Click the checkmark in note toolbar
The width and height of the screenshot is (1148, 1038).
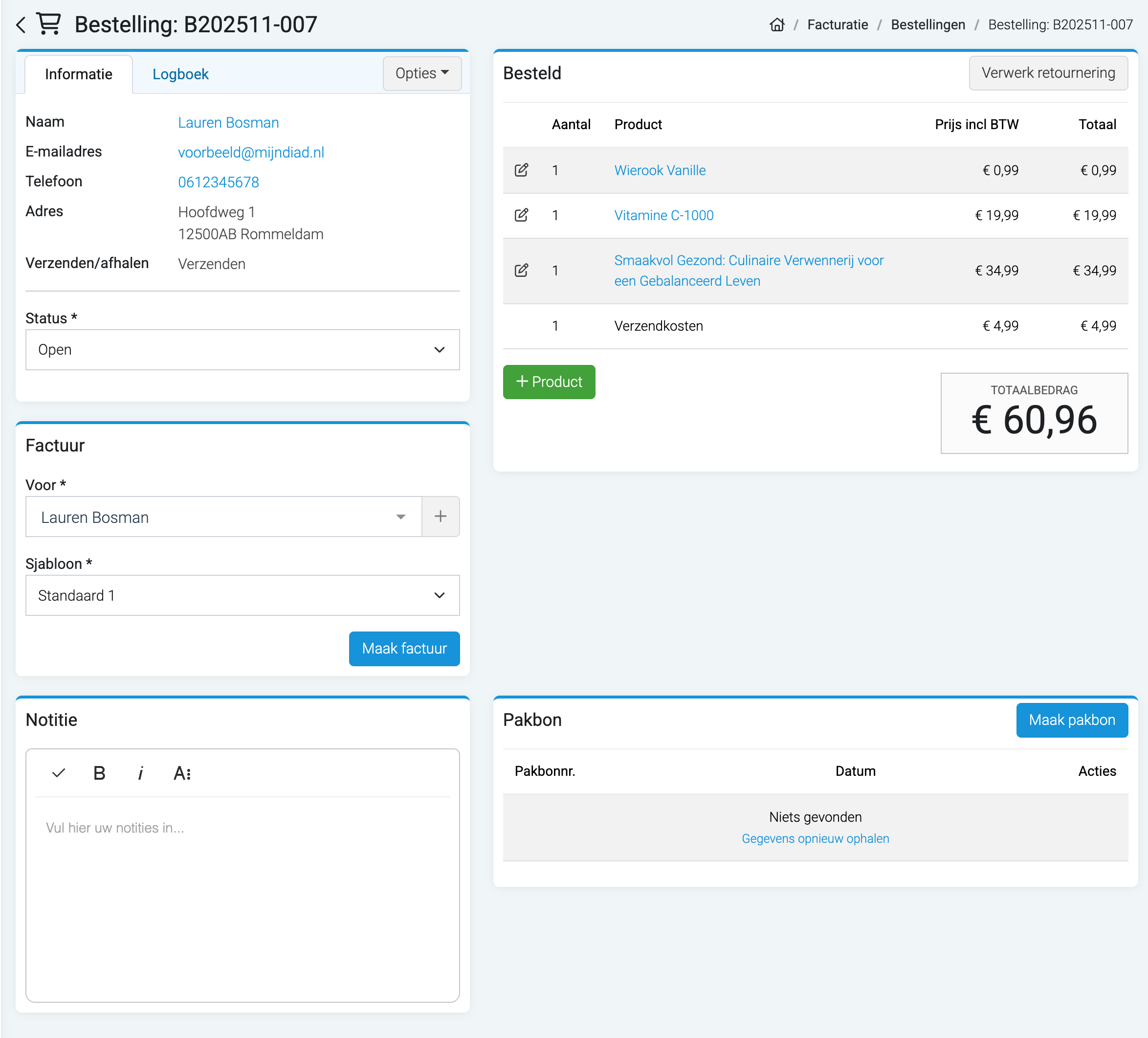coord(59,773)
